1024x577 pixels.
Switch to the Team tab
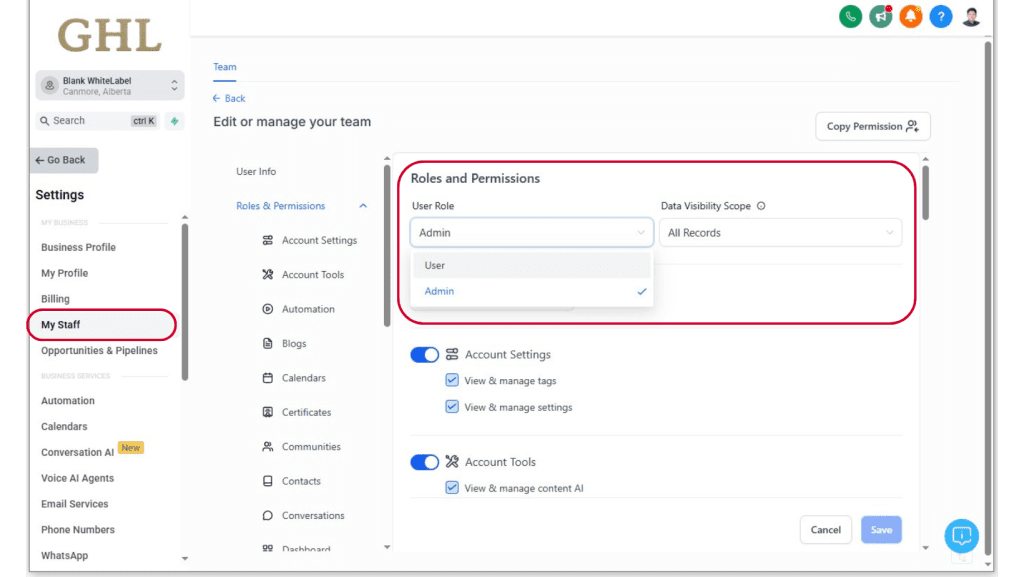point(225,67)
